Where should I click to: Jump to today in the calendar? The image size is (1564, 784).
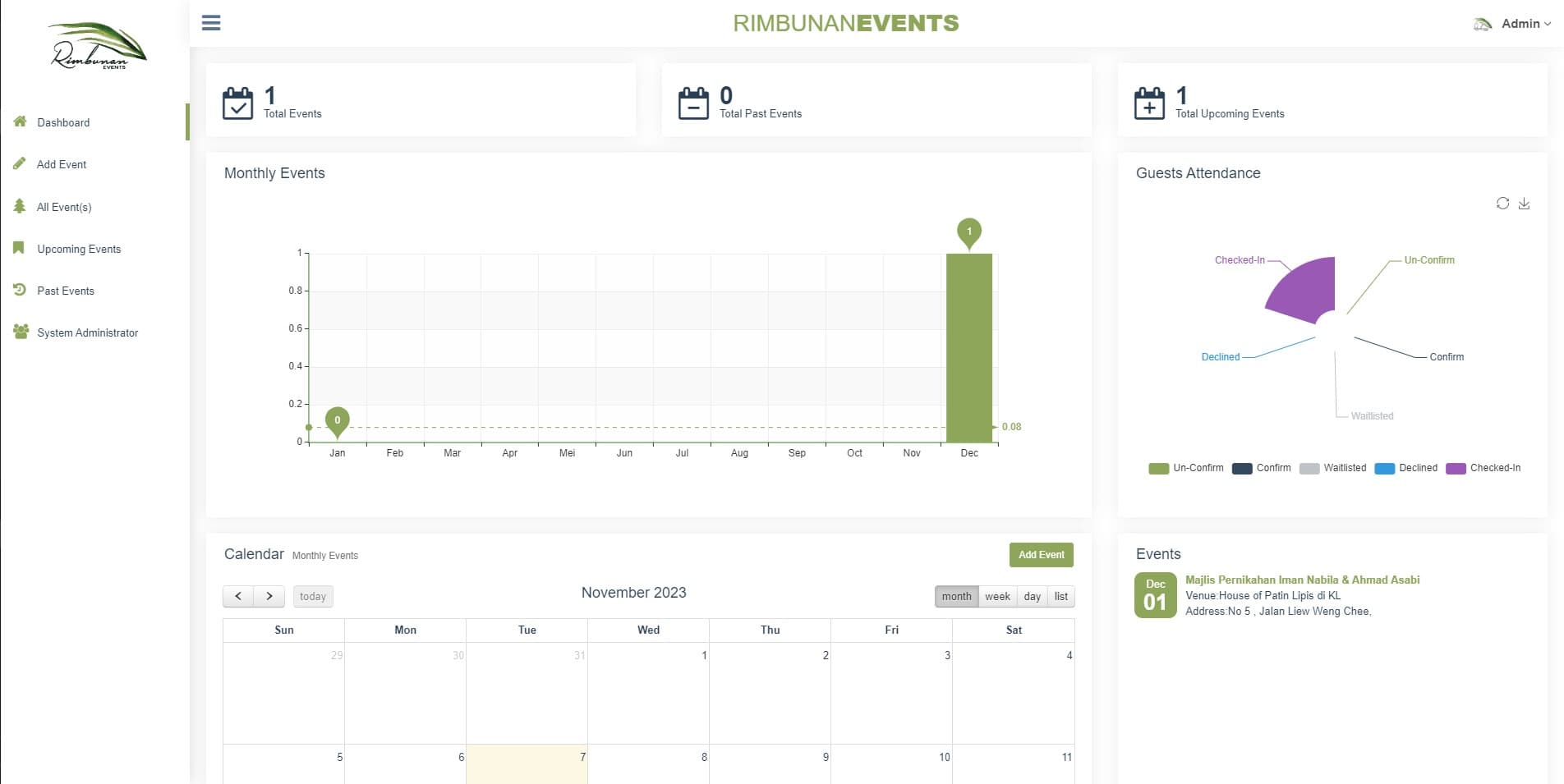coord(312,596)
